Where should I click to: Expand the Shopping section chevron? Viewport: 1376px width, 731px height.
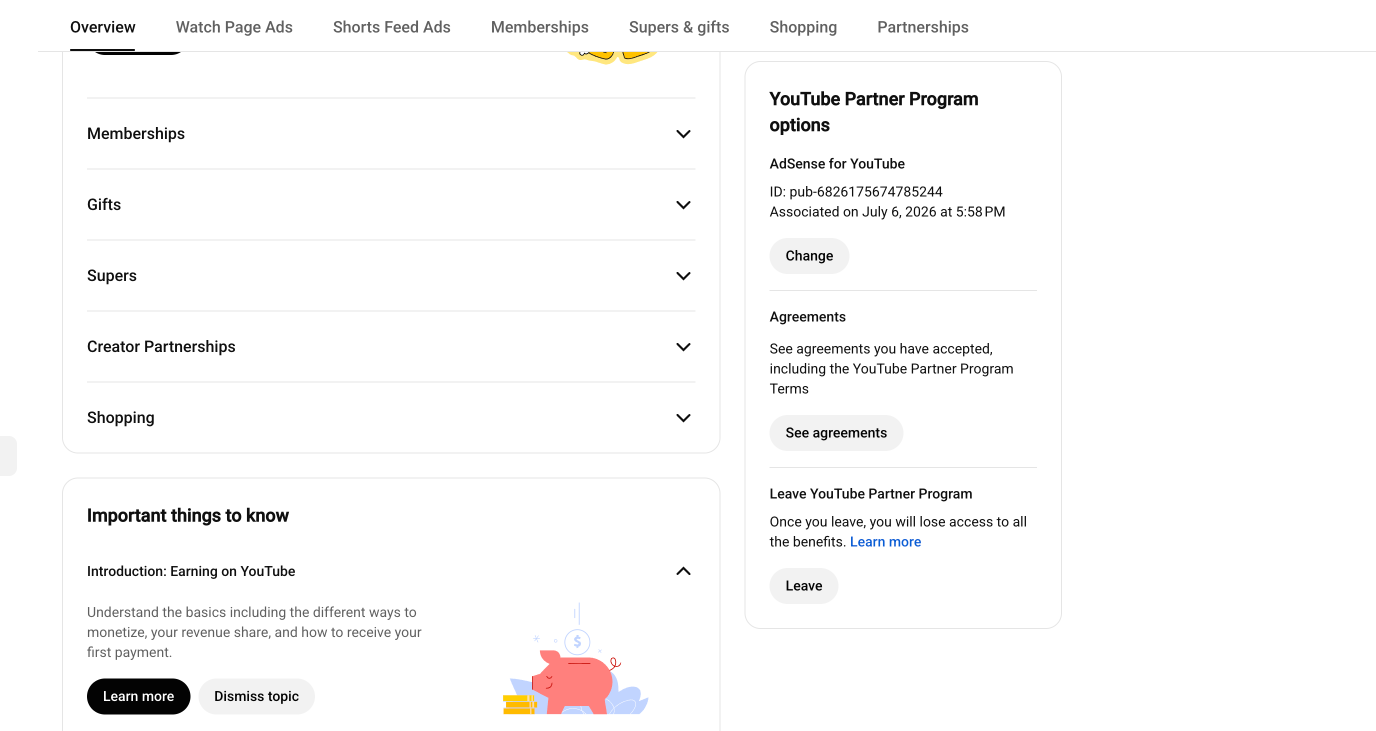[x=683, y=418]
